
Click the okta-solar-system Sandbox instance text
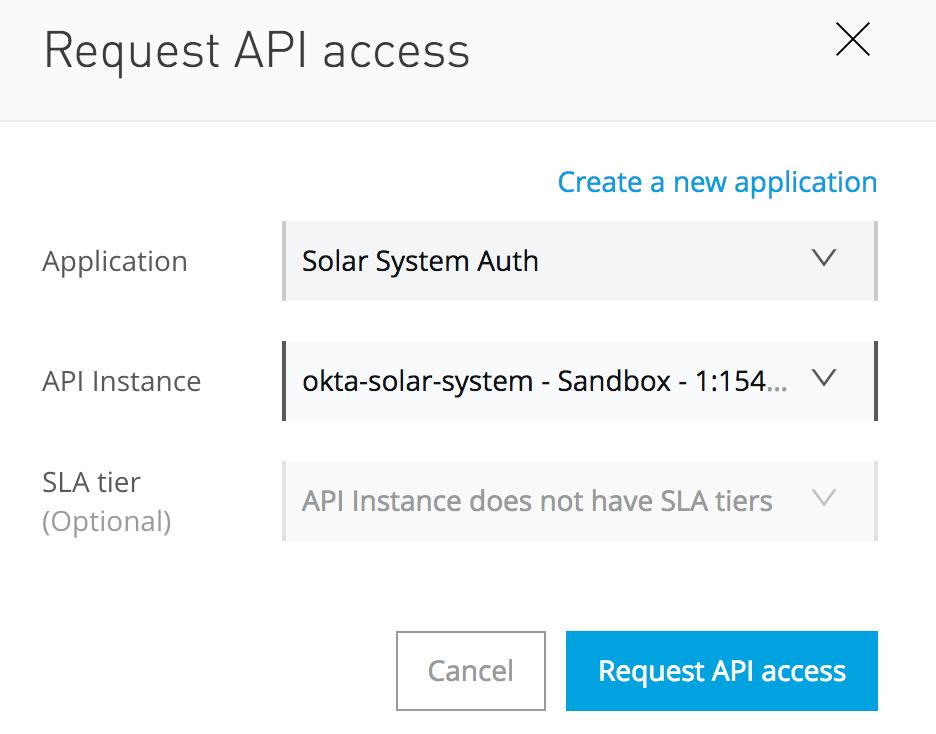click(x=543, y=381)
